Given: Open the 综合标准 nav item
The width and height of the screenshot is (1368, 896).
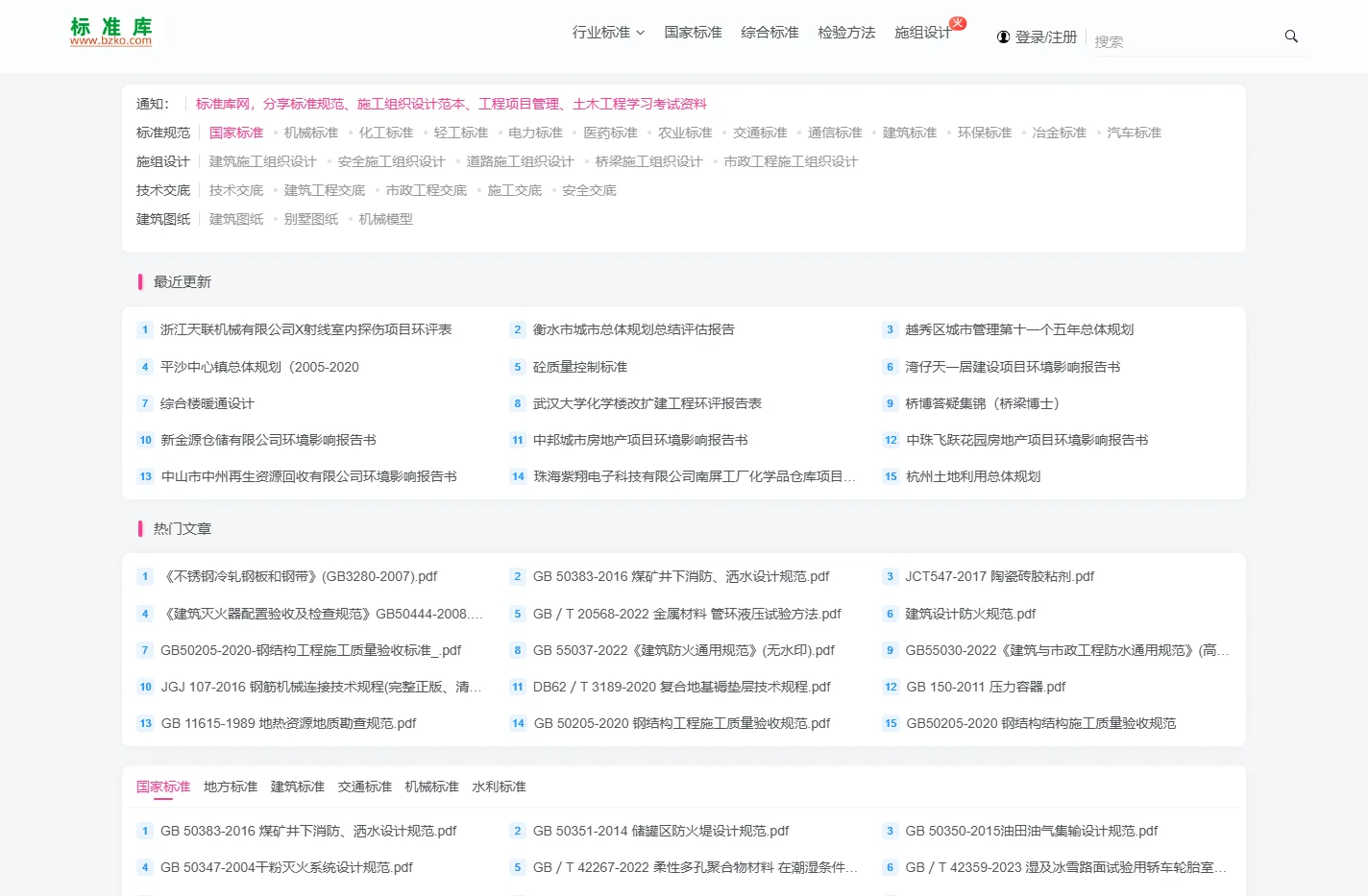Looking at the screenshot, I should pos(769,33).
